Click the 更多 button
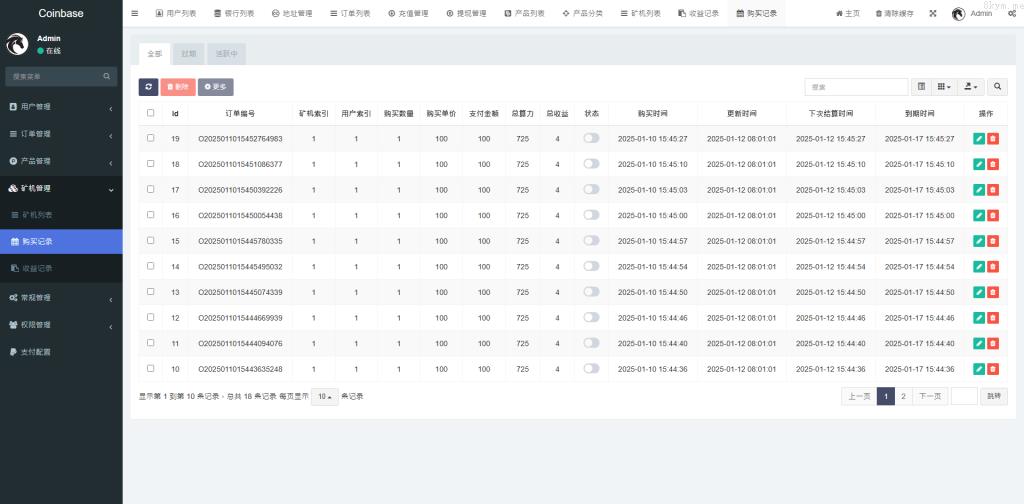1024x504 pixels. [x=215, y=87]
